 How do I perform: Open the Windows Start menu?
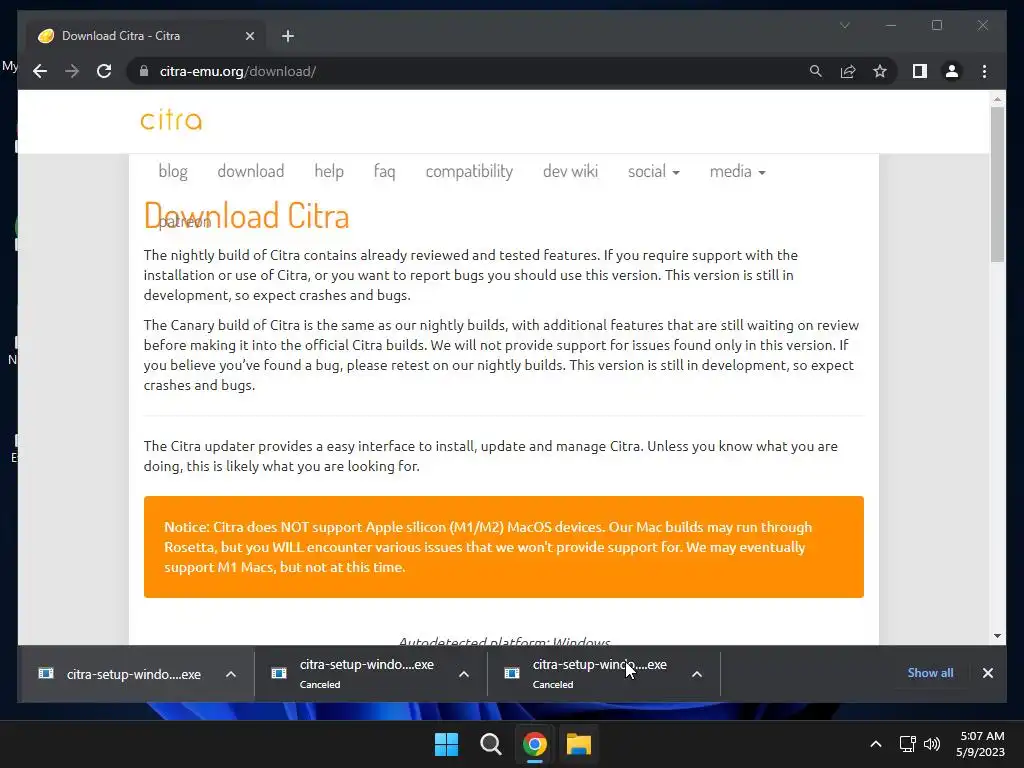point(447,744)
